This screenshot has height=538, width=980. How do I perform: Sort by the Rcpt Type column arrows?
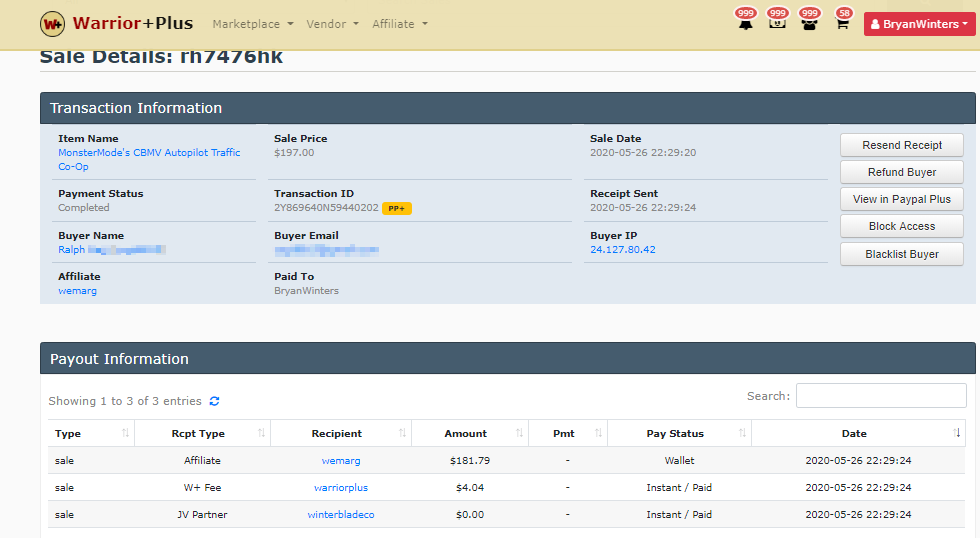[261, 433]
